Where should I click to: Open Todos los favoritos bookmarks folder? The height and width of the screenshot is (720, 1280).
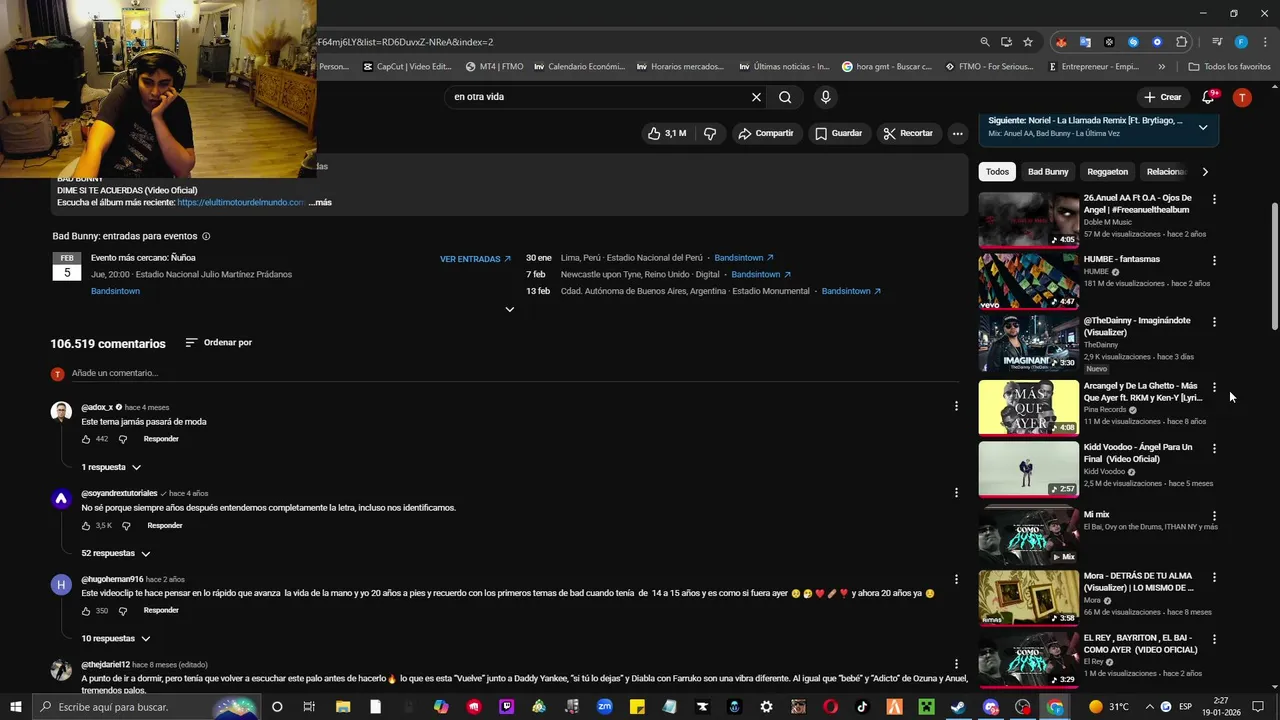tap(1230, 67)
